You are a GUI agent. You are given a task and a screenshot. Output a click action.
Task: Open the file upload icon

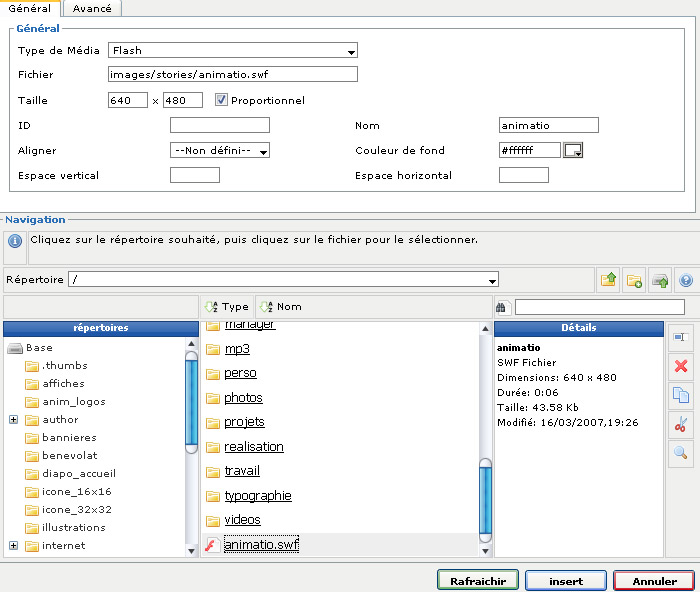click(660, 281)
